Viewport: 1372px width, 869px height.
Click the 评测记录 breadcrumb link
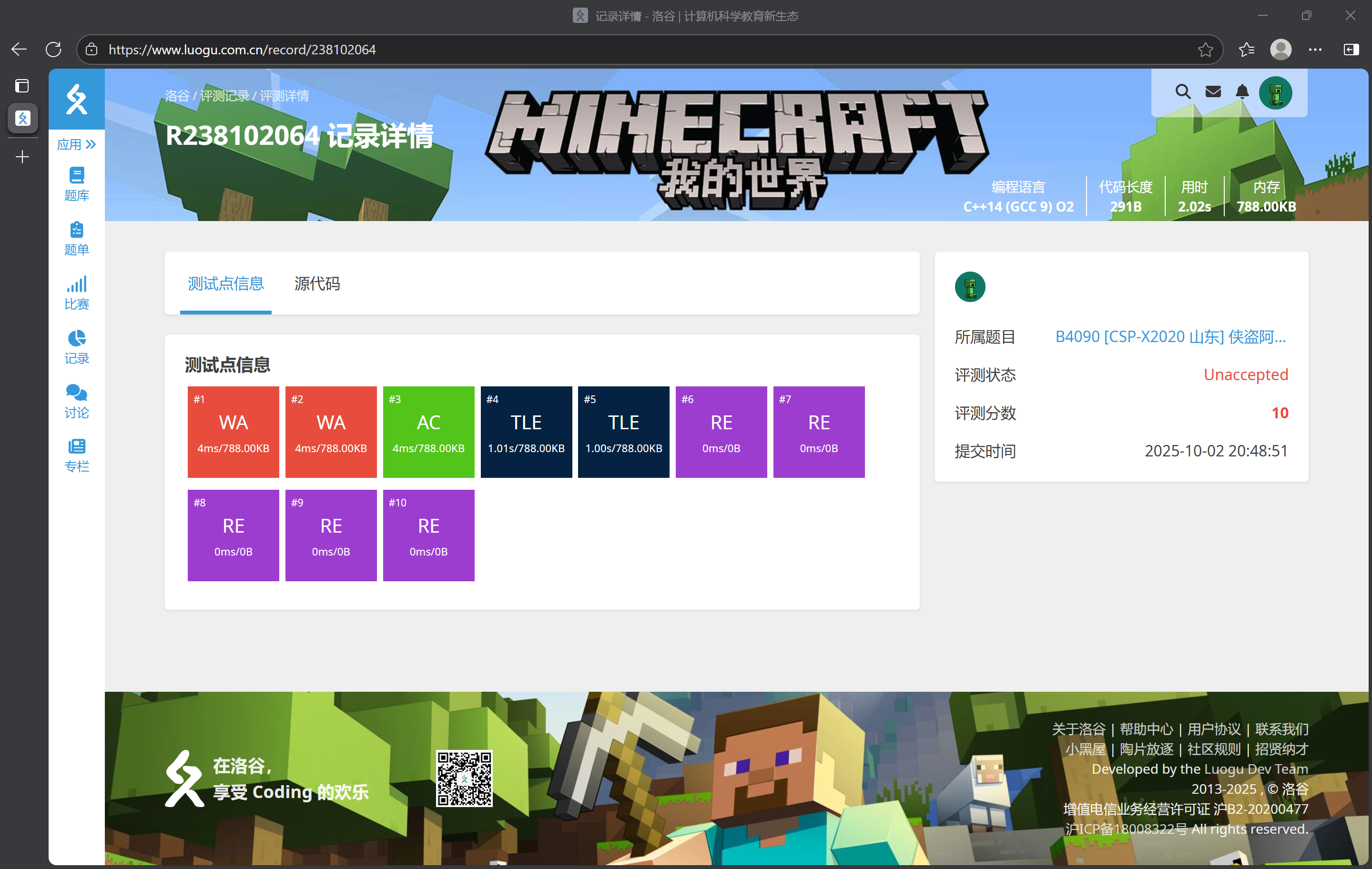tap(224, 96)
